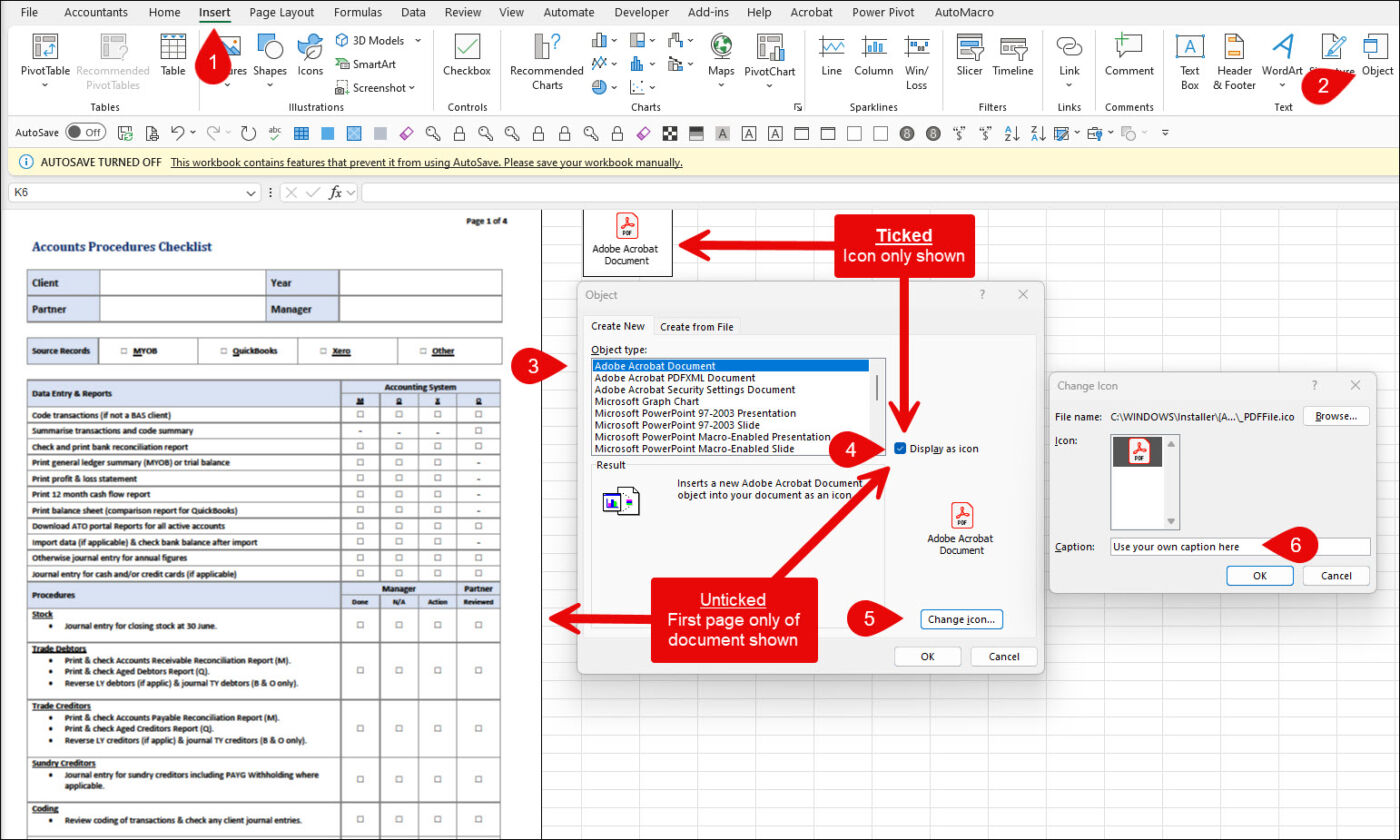Switch to the Page Layout tab

coord(281,12)
